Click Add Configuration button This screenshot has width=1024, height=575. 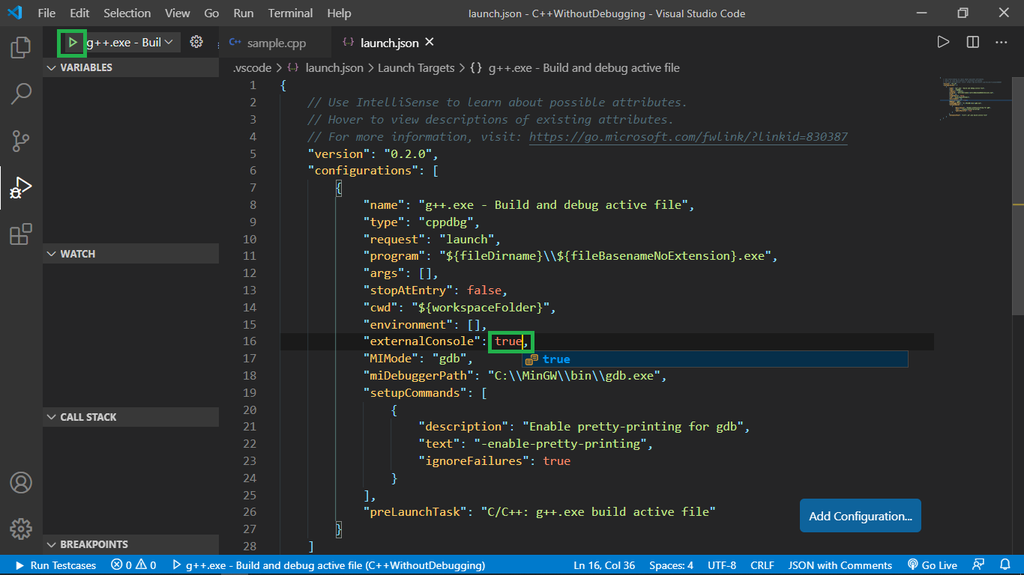pos(860,516)
